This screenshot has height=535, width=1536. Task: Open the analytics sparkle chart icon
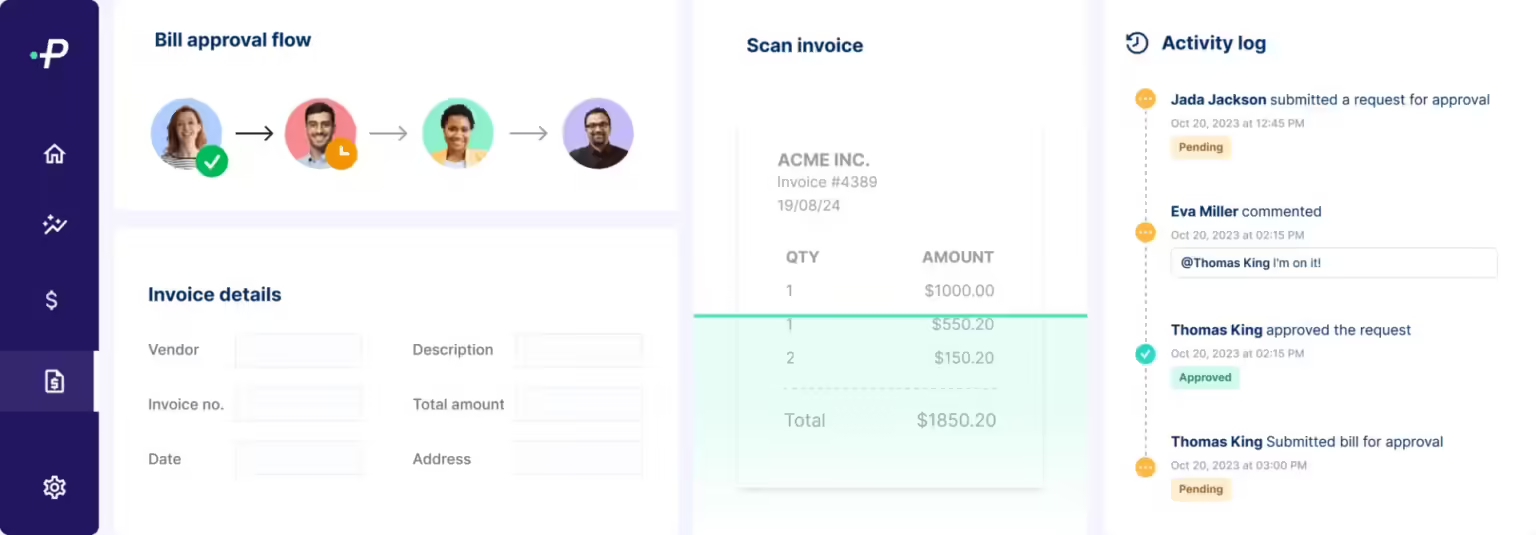54,225
